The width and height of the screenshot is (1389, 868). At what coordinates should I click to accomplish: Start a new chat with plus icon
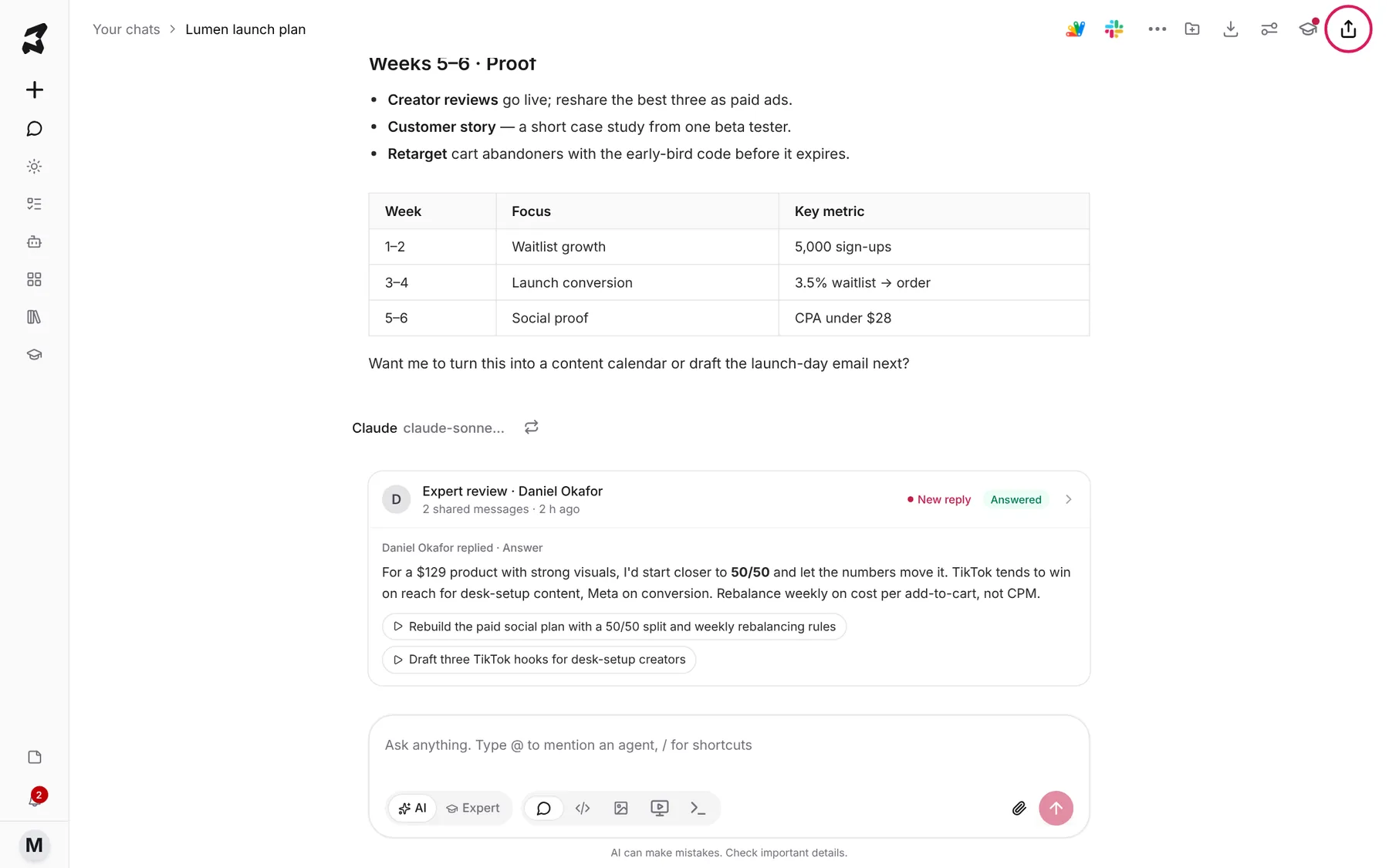click(x=34, y=90)
